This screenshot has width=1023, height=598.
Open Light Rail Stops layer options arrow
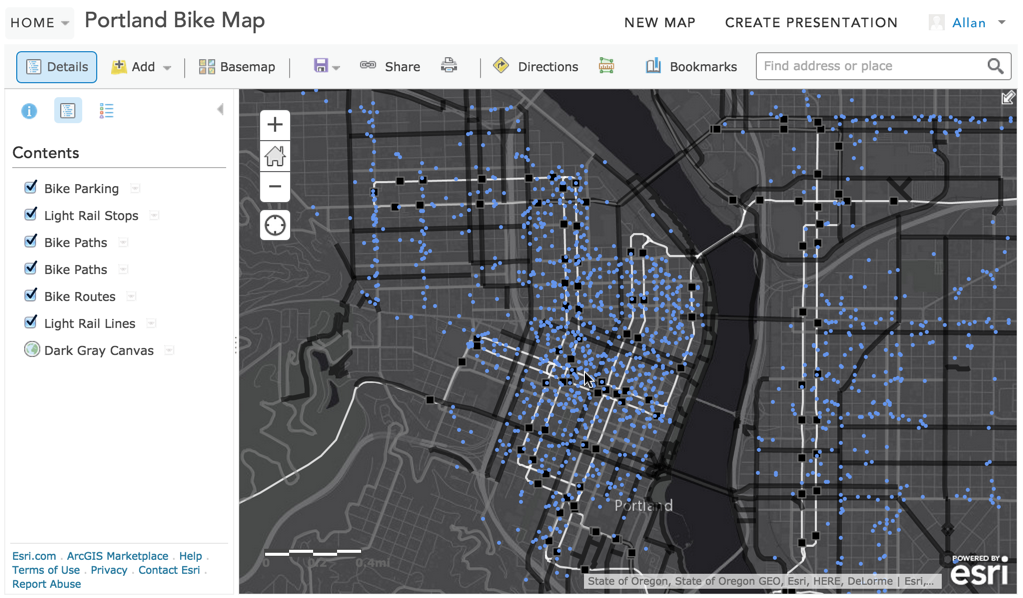click(154, 215)
